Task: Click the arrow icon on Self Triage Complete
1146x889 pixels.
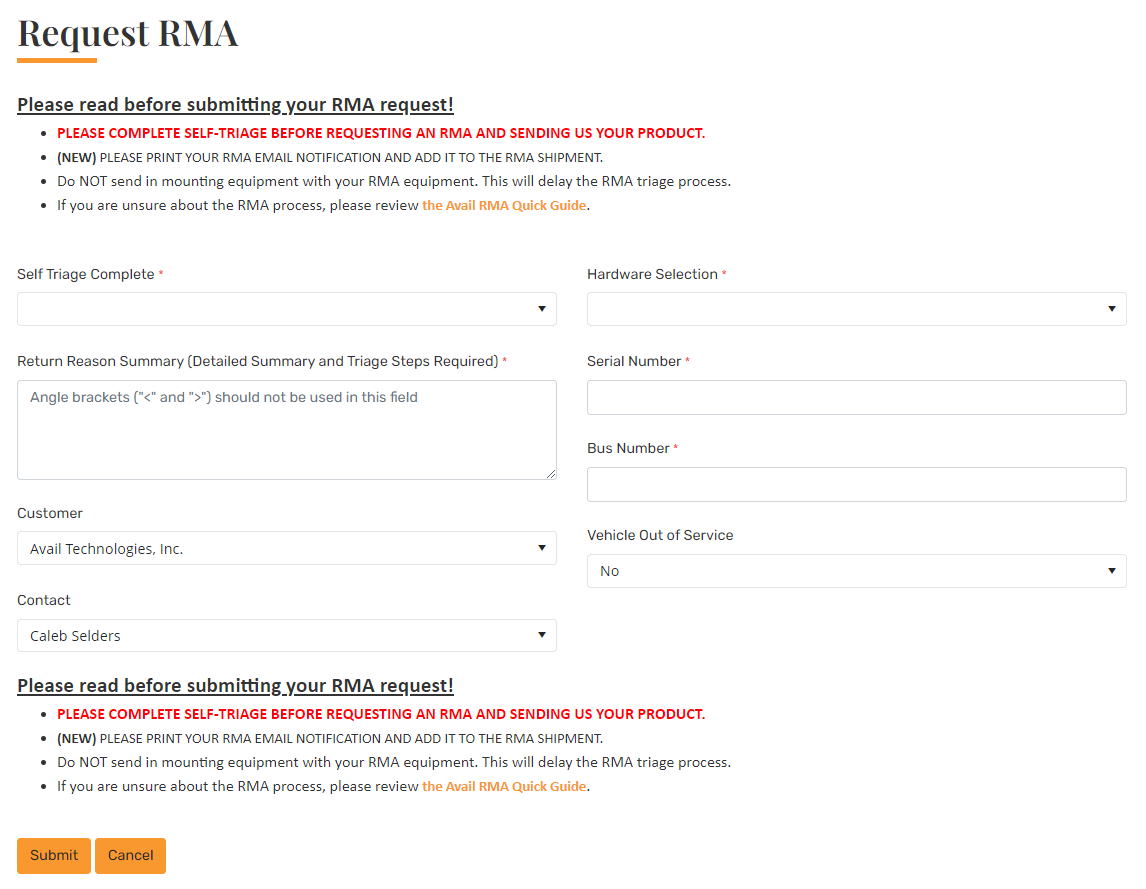Action: (542, 309)
